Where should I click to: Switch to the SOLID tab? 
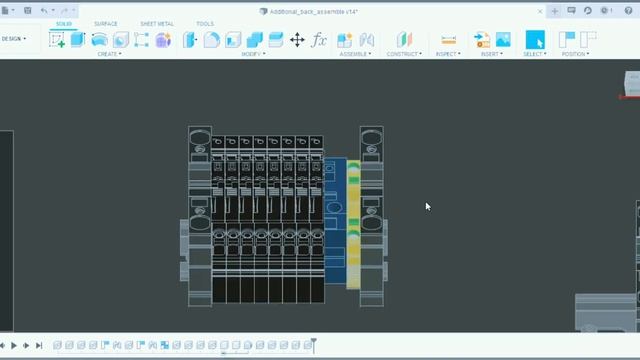[64, 24]
